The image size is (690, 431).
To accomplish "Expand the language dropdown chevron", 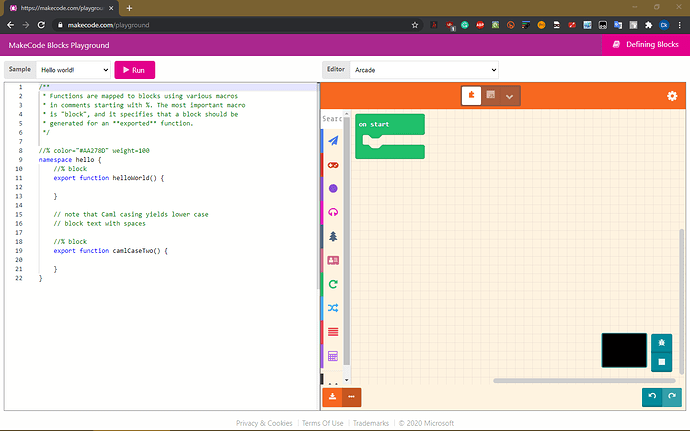I will coord(510,96).
